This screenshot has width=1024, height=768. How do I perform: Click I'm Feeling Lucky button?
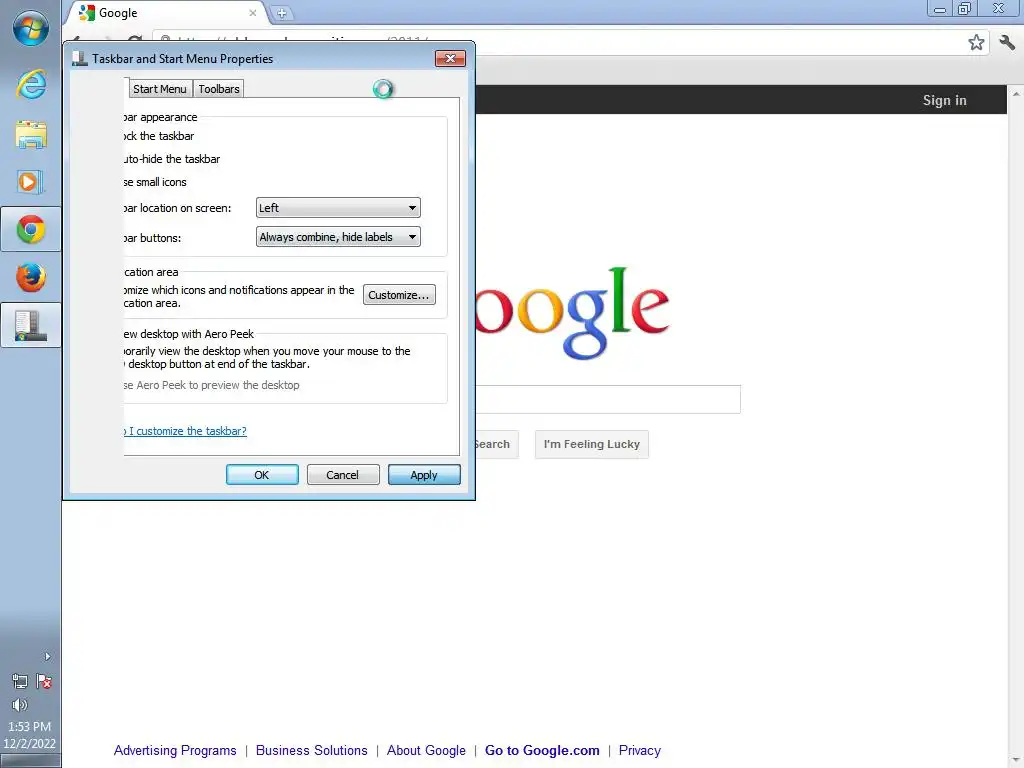(x=592, y=444)
